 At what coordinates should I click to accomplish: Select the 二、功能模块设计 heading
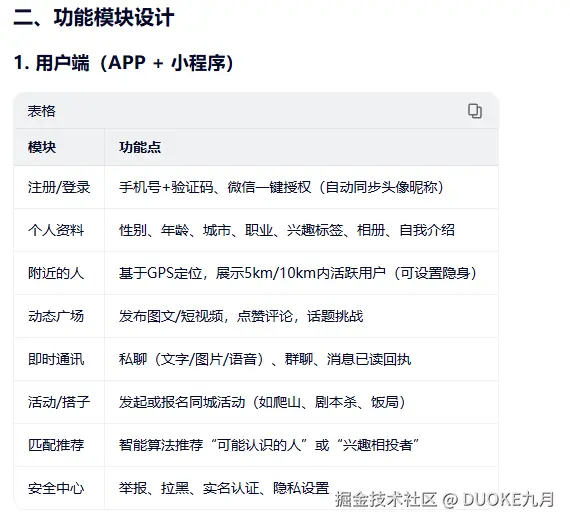pos(94,17)
